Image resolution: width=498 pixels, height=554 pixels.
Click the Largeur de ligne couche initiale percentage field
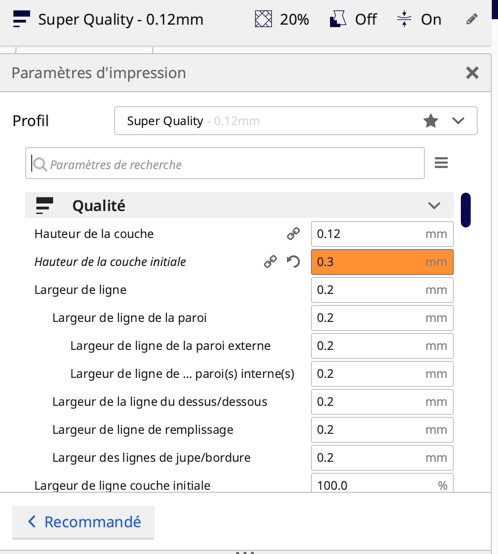click(x=382, y=483)
